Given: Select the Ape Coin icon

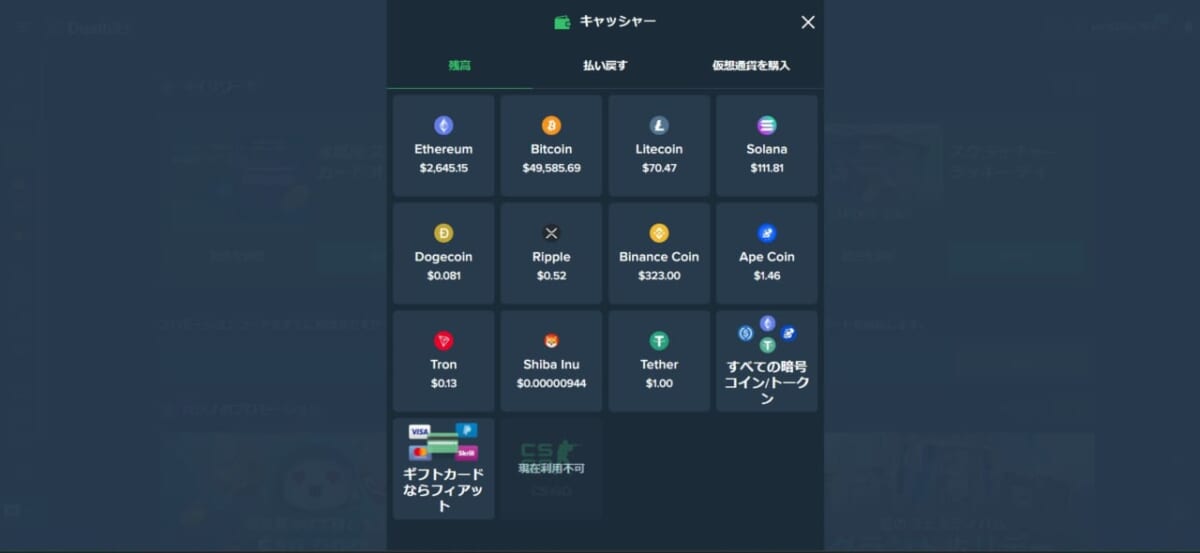Looking at the screenshot, I should (x=767, y=233).
